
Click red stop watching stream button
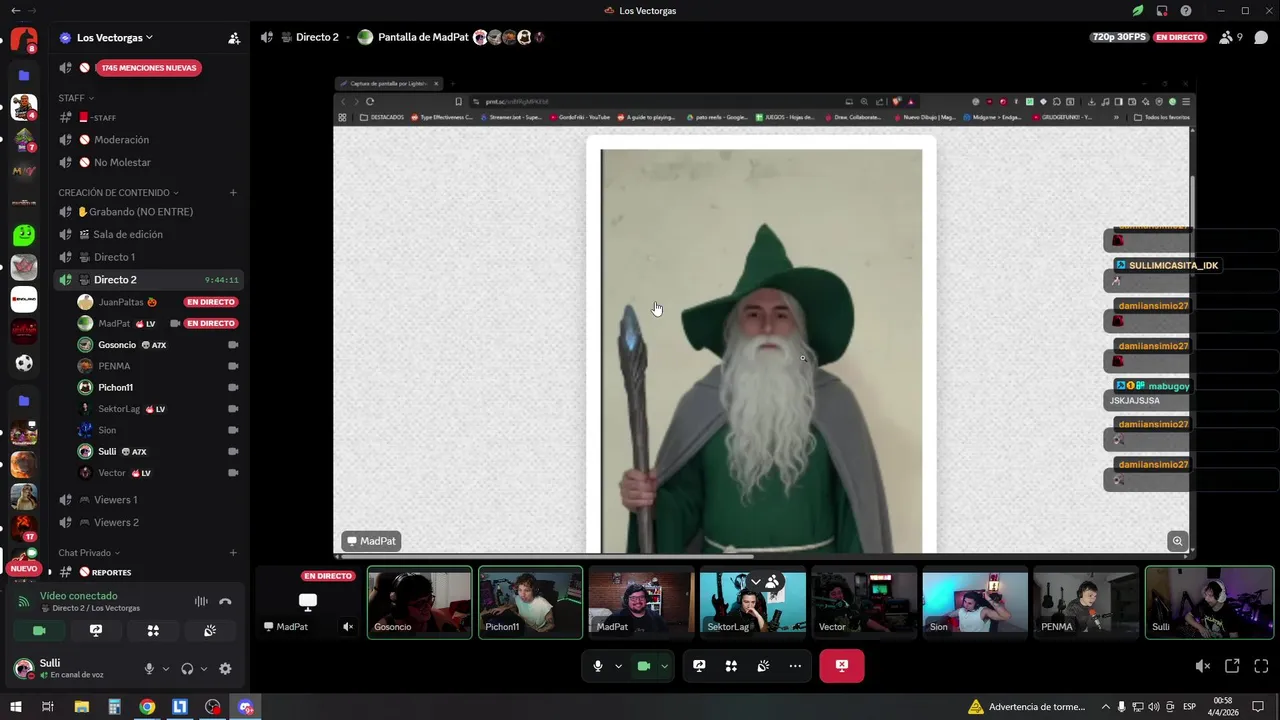[x=842, y=666]
